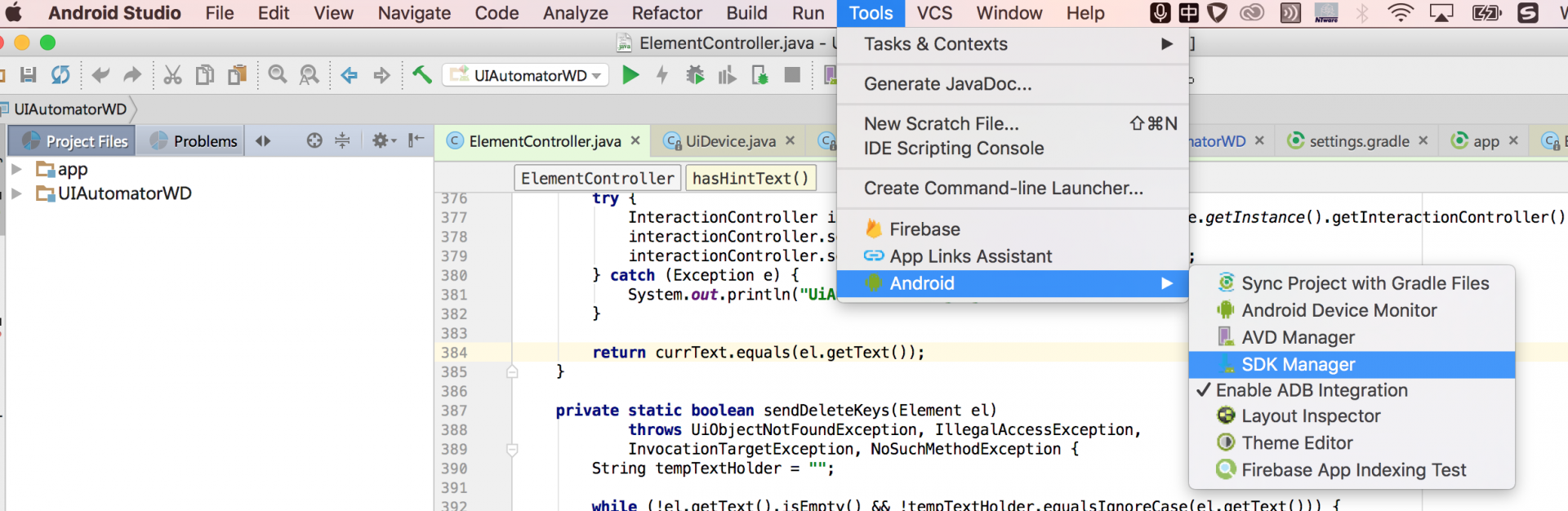Click the hasHintText() breadcrumb button

pyautogui.click(x=750, y=178)
